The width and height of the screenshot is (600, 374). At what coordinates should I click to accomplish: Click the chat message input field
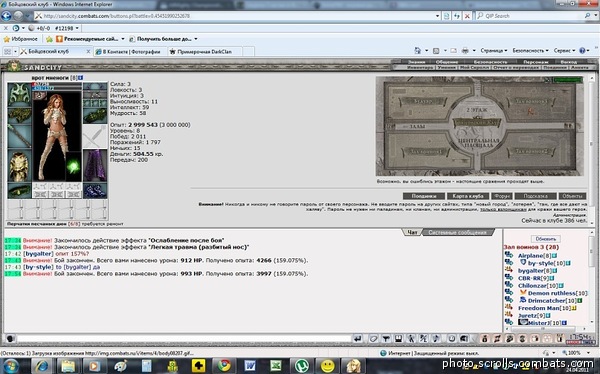coord(184,339)
